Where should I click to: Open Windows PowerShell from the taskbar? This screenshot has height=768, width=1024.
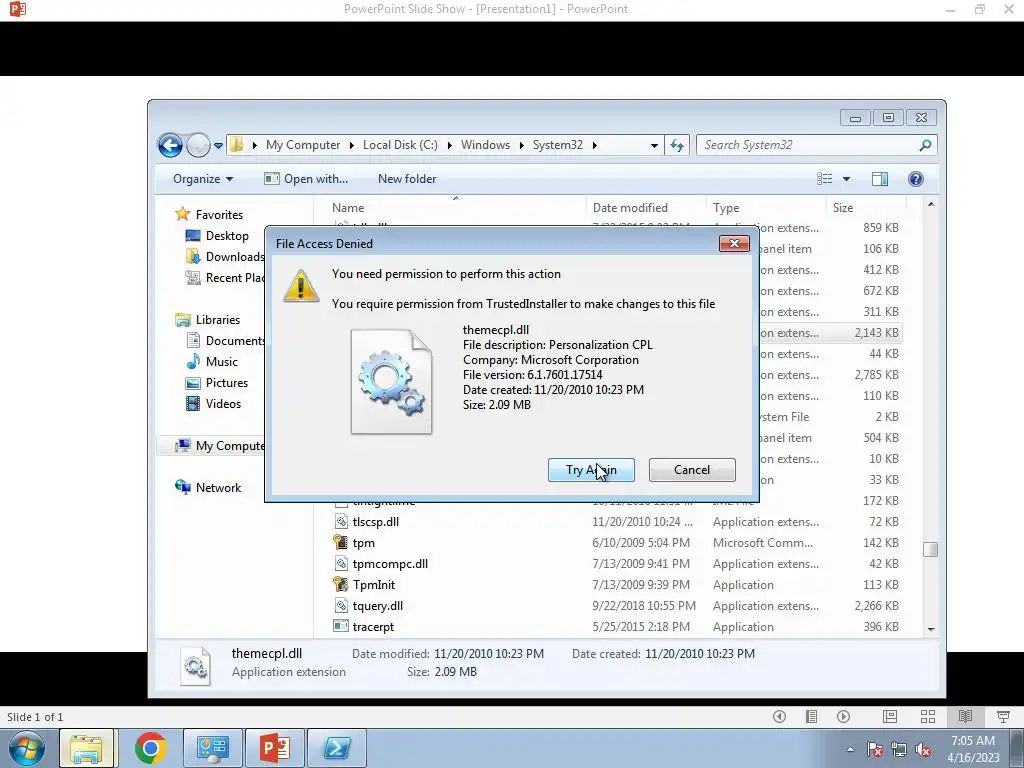(337, 748)
